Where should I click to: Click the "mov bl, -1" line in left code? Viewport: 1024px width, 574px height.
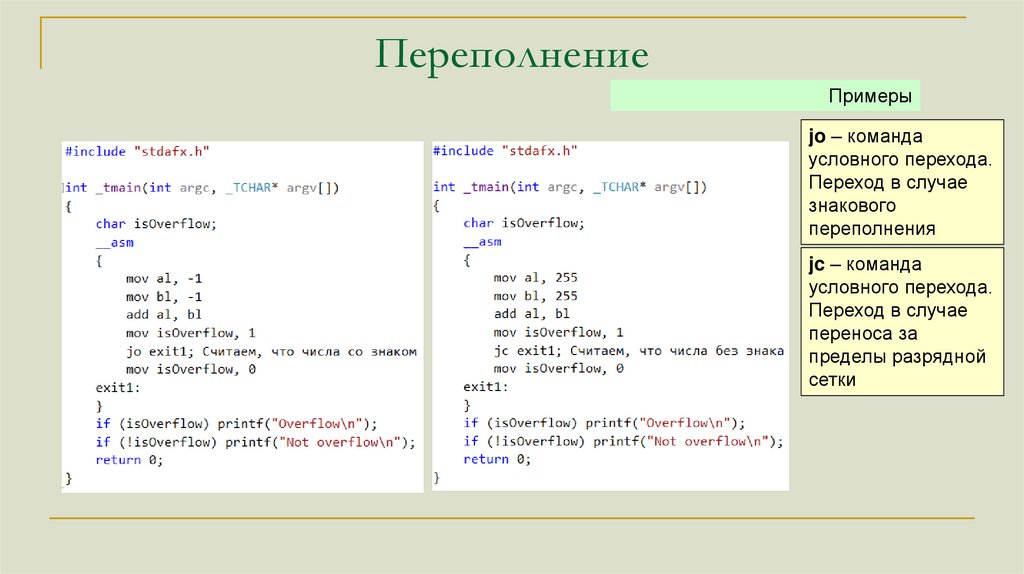pos(164,296)
